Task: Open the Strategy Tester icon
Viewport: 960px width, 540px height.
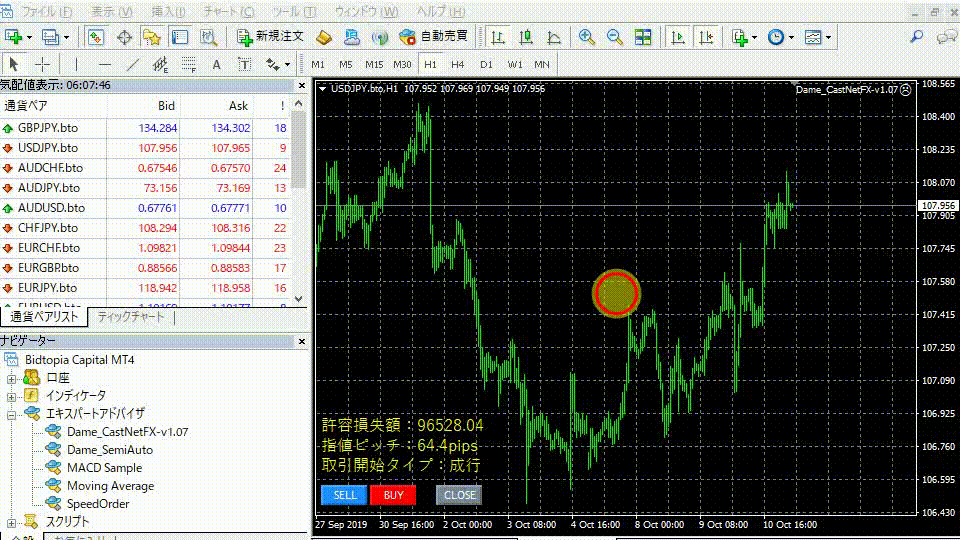Action: (208, 37)
